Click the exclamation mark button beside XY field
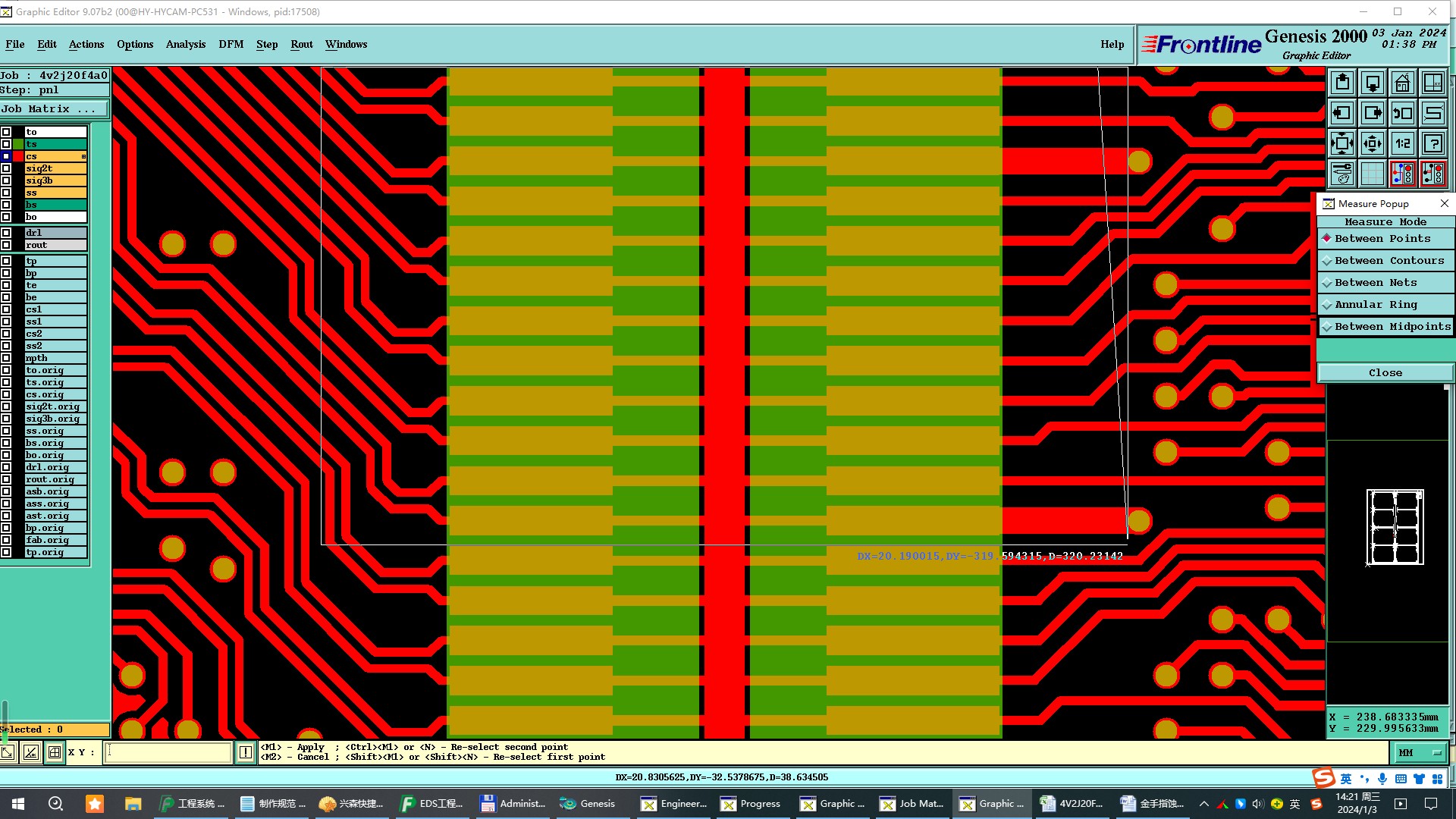Viewport: 1456px width, 819px height. click(246, 752)
